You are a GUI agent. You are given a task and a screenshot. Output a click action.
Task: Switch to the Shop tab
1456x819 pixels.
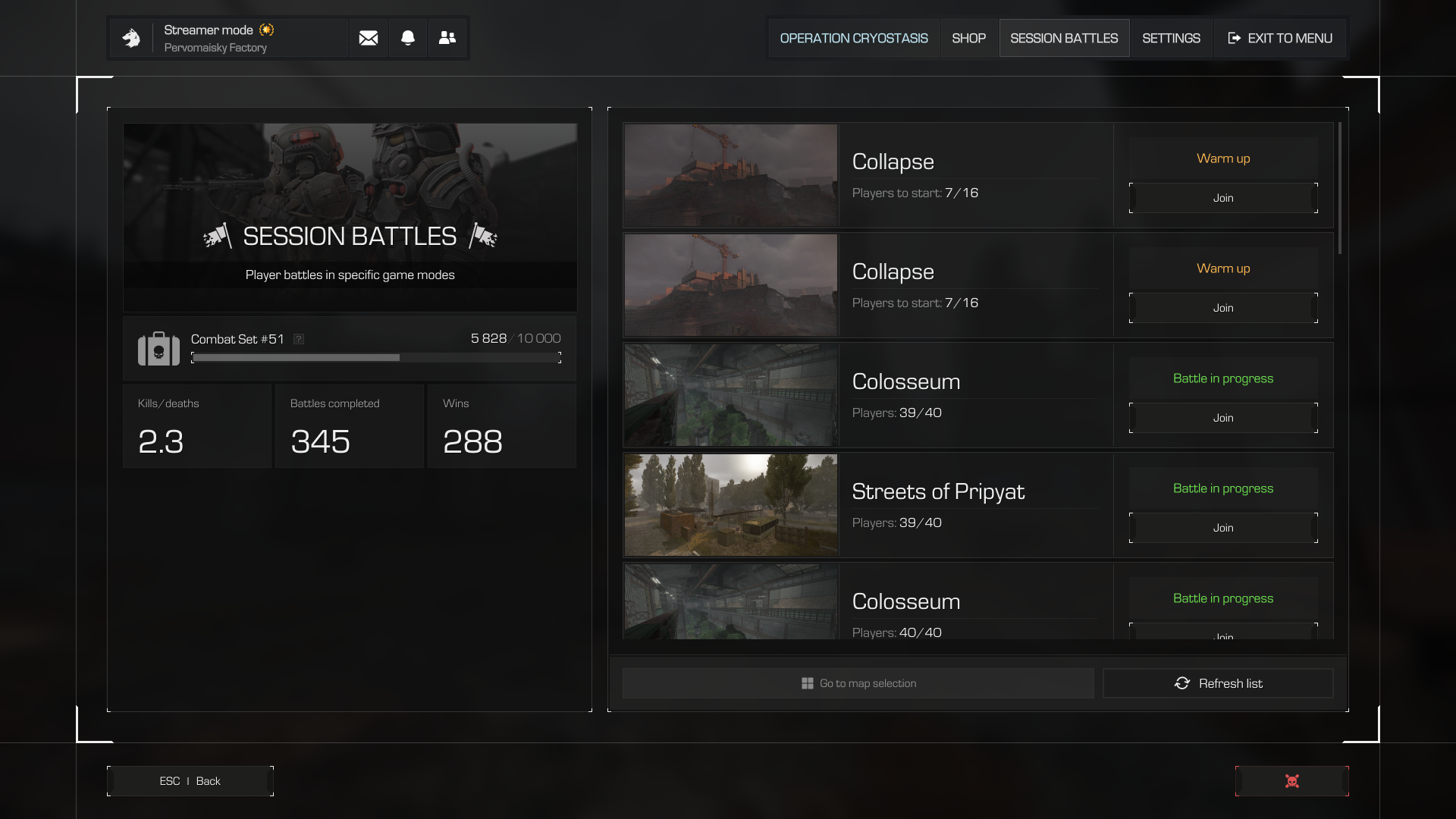pos(968,38)
